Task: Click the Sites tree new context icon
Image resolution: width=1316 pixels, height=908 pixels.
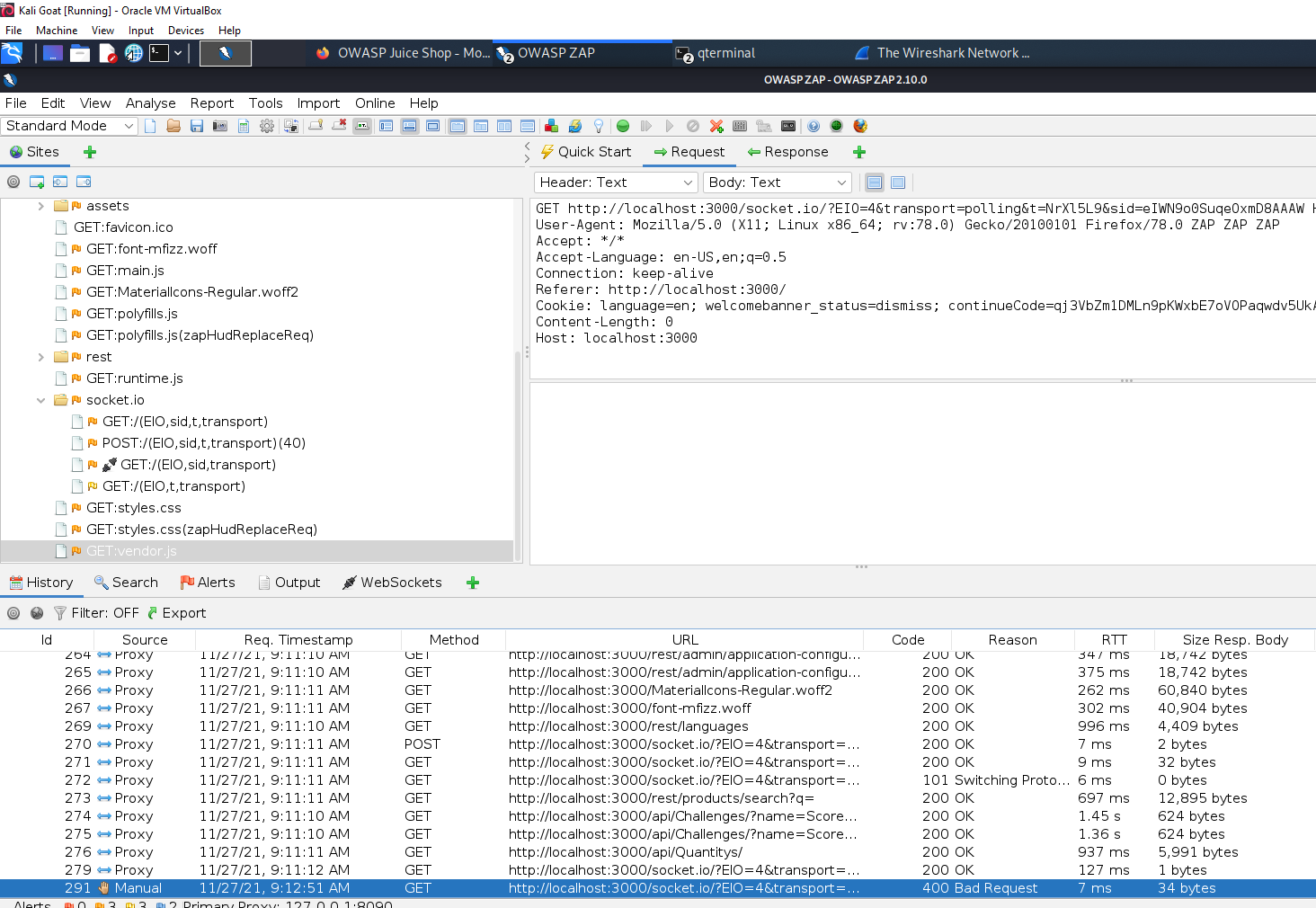Action: 37,182
